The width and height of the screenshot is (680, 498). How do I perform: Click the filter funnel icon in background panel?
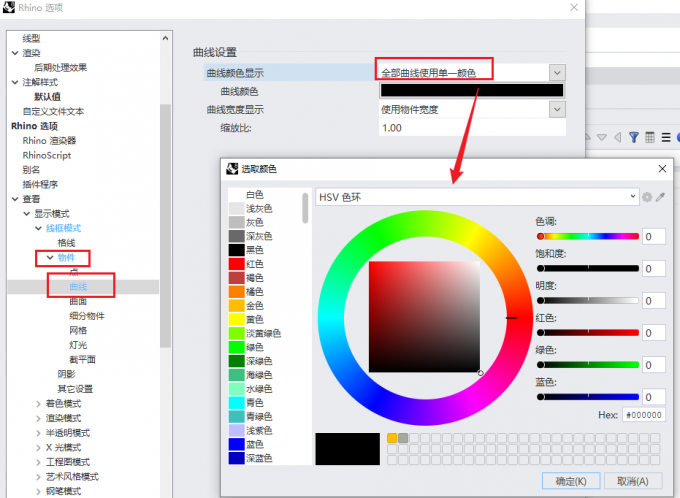[x=634, y=138]
